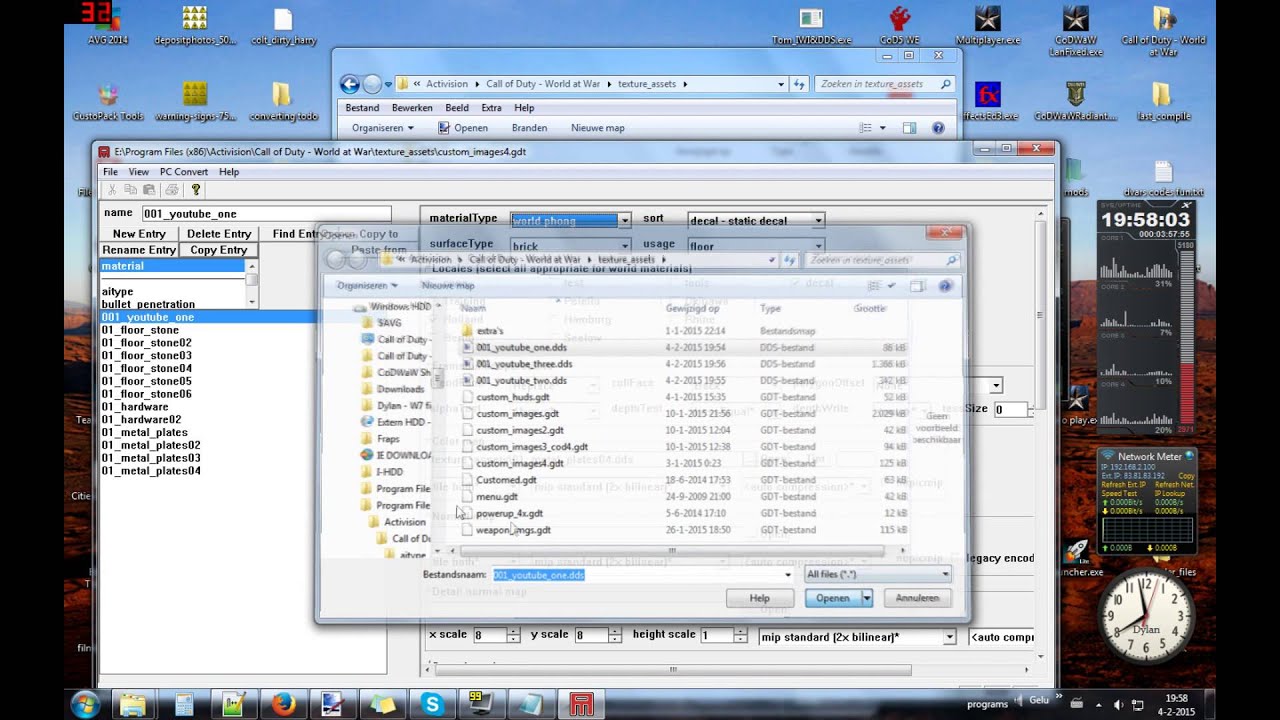Click the Paste icon in Asset Manager toolbar
This screenshot has height=720, width=1280.
pos(149,190)
